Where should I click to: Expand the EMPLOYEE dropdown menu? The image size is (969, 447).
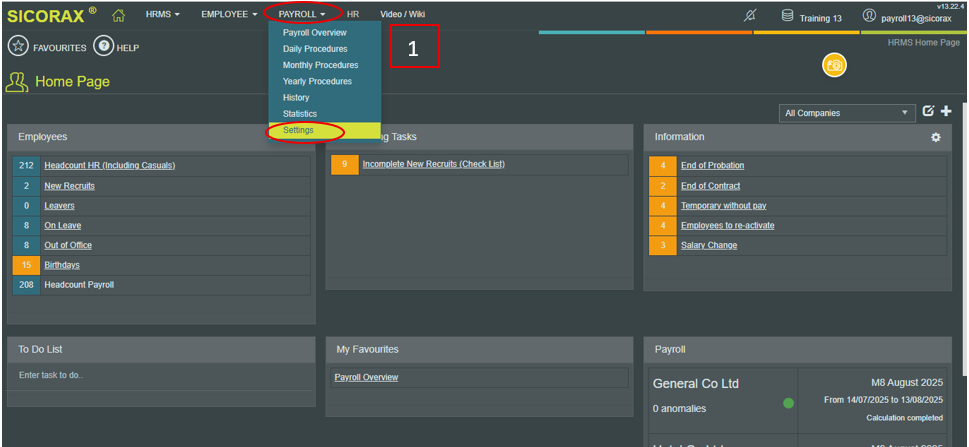point(229,15)
